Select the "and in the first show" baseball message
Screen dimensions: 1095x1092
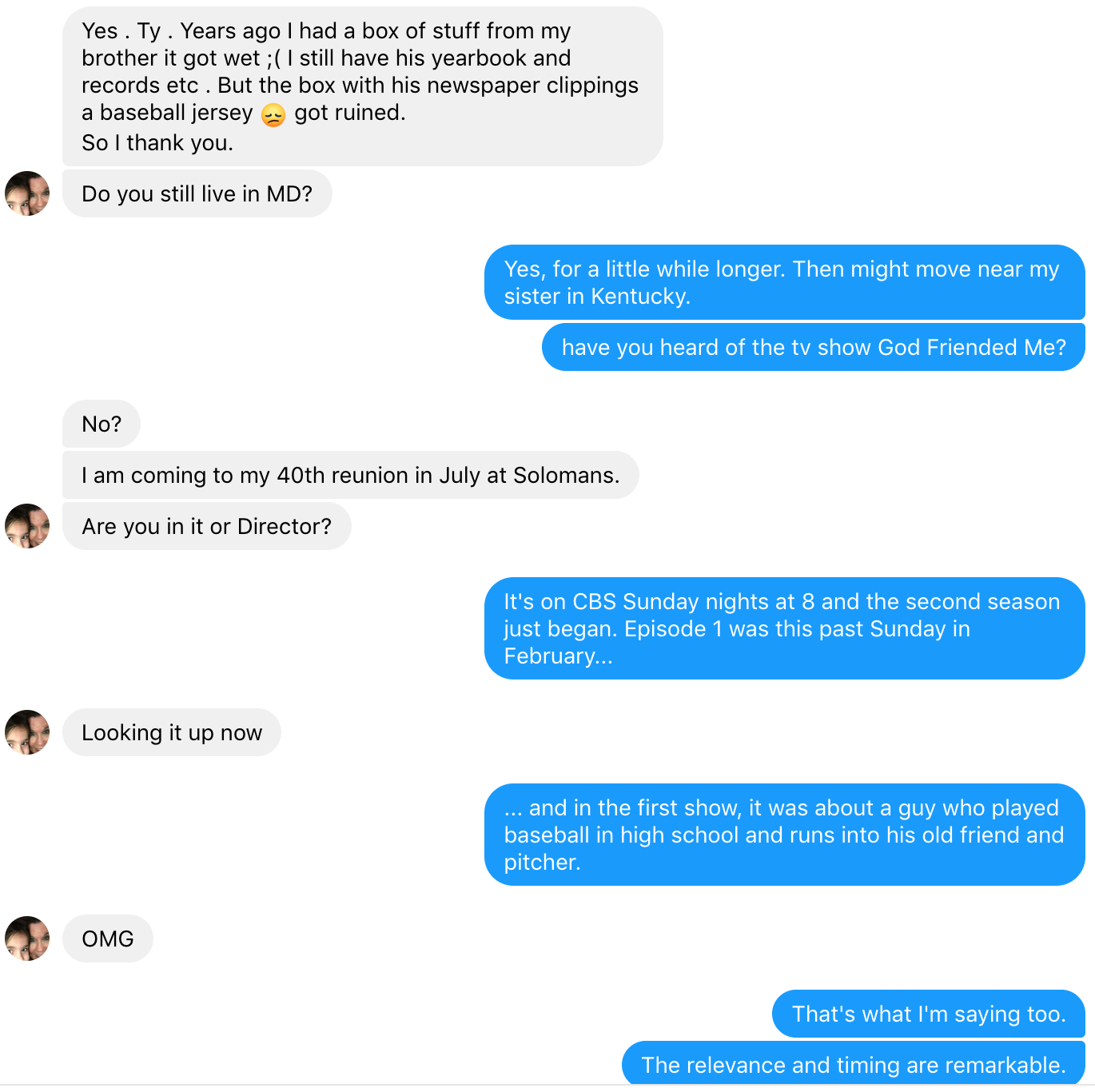tap(783, 835)
